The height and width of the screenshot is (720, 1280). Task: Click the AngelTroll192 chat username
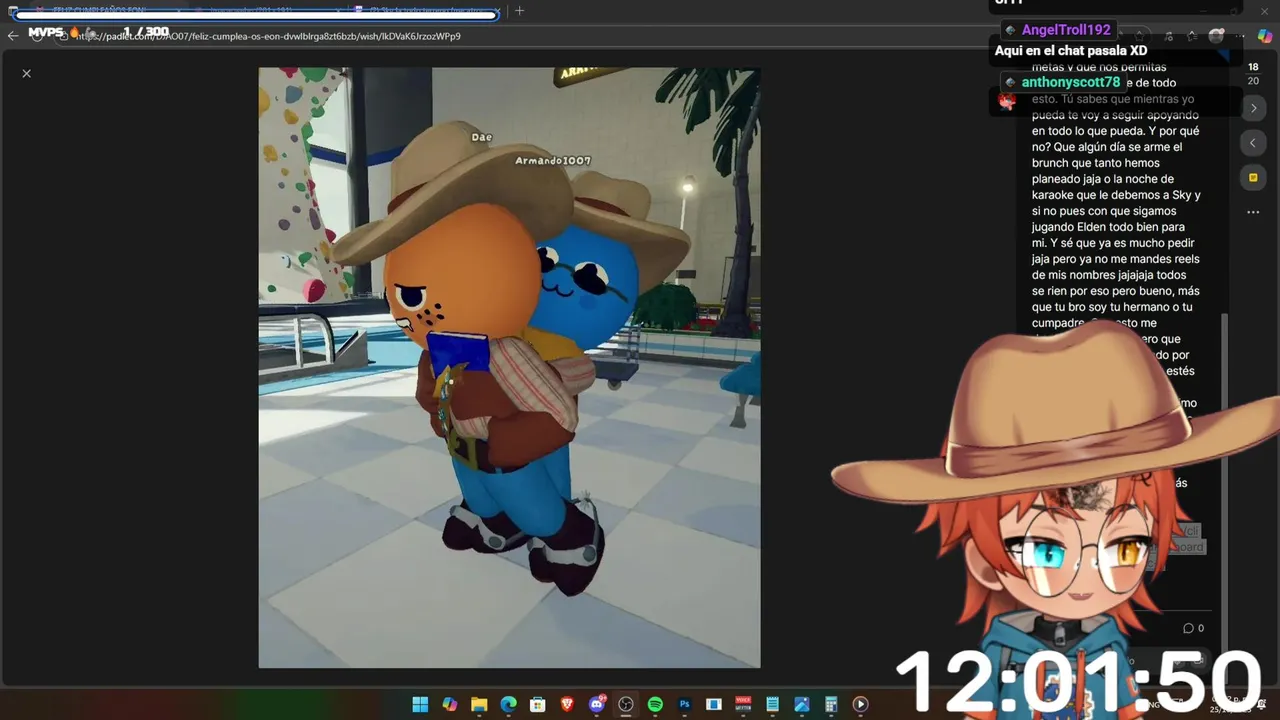1066,30
